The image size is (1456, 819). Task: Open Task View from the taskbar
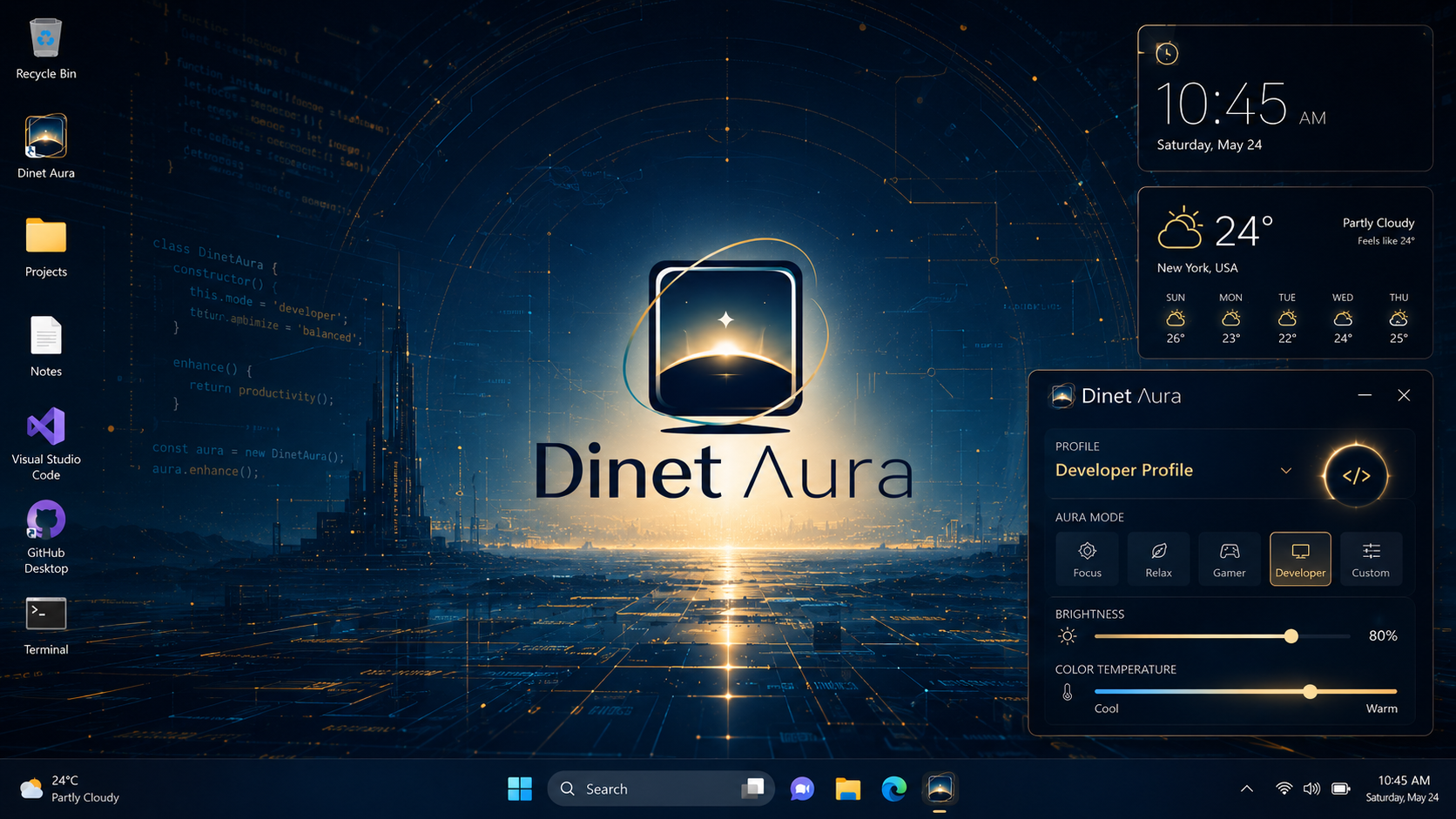[x=752, y=789]
